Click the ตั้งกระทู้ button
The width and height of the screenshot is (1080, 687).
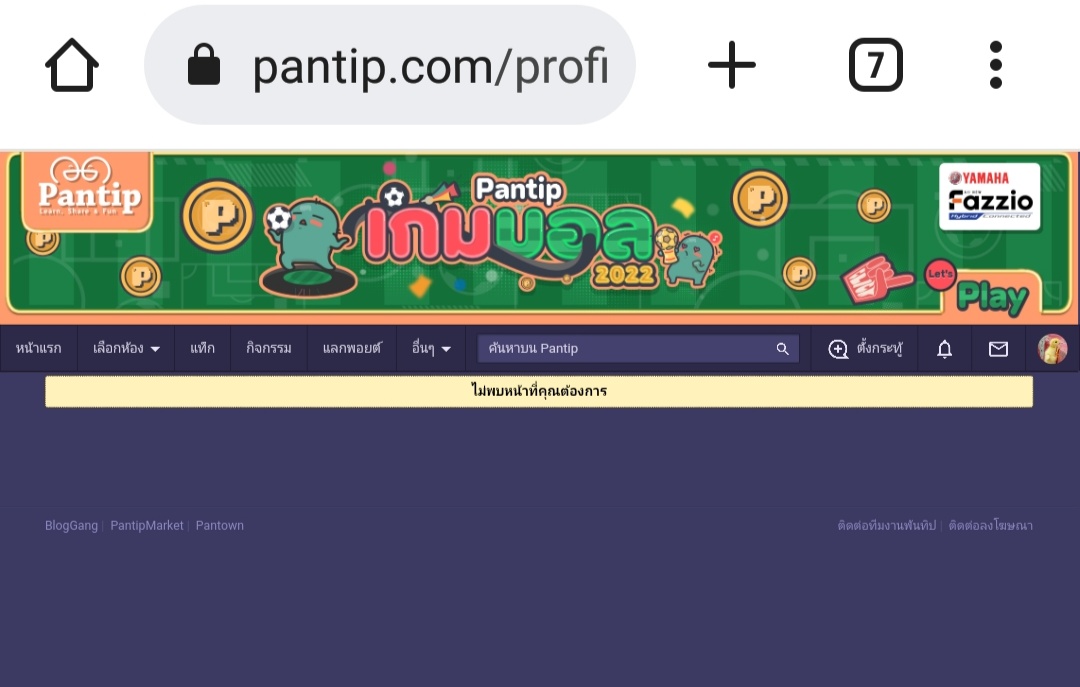(x=864, y=349)
